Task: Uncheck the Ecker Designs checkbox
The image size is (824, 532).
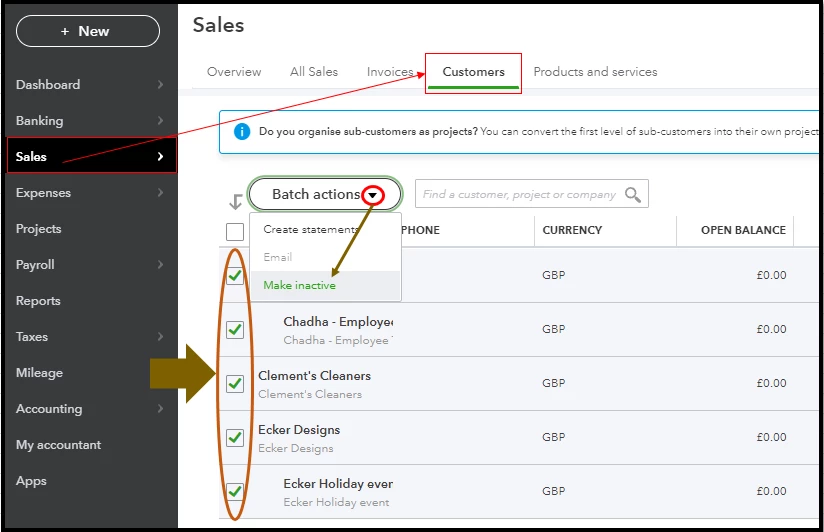Action: pos(235,437)
